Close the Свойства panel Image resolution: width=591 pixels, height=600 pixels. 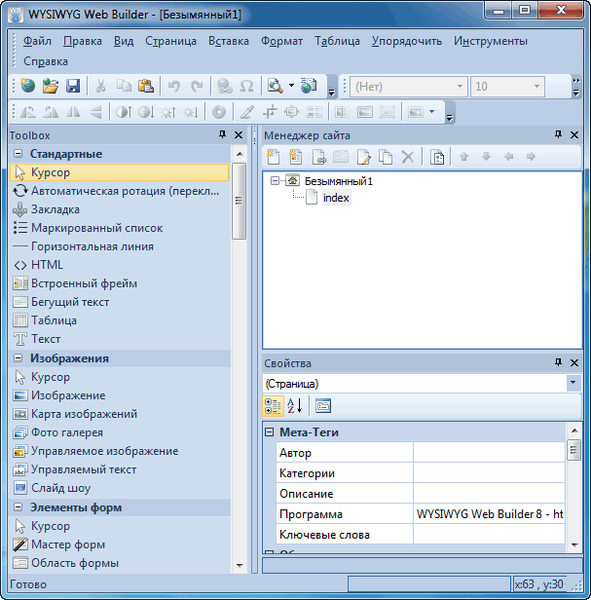[x=574, y=363]
